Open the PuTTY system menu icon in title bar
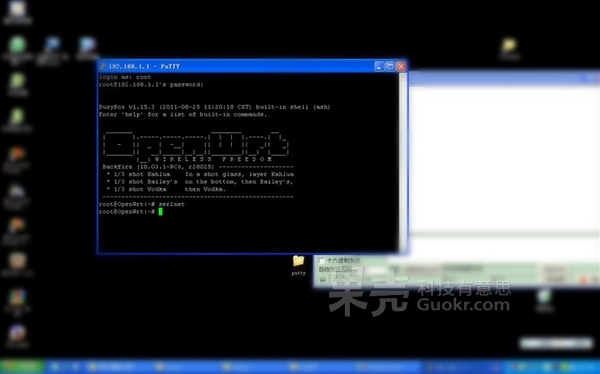The height and width of the screenshot is (374, 600). 103,66
